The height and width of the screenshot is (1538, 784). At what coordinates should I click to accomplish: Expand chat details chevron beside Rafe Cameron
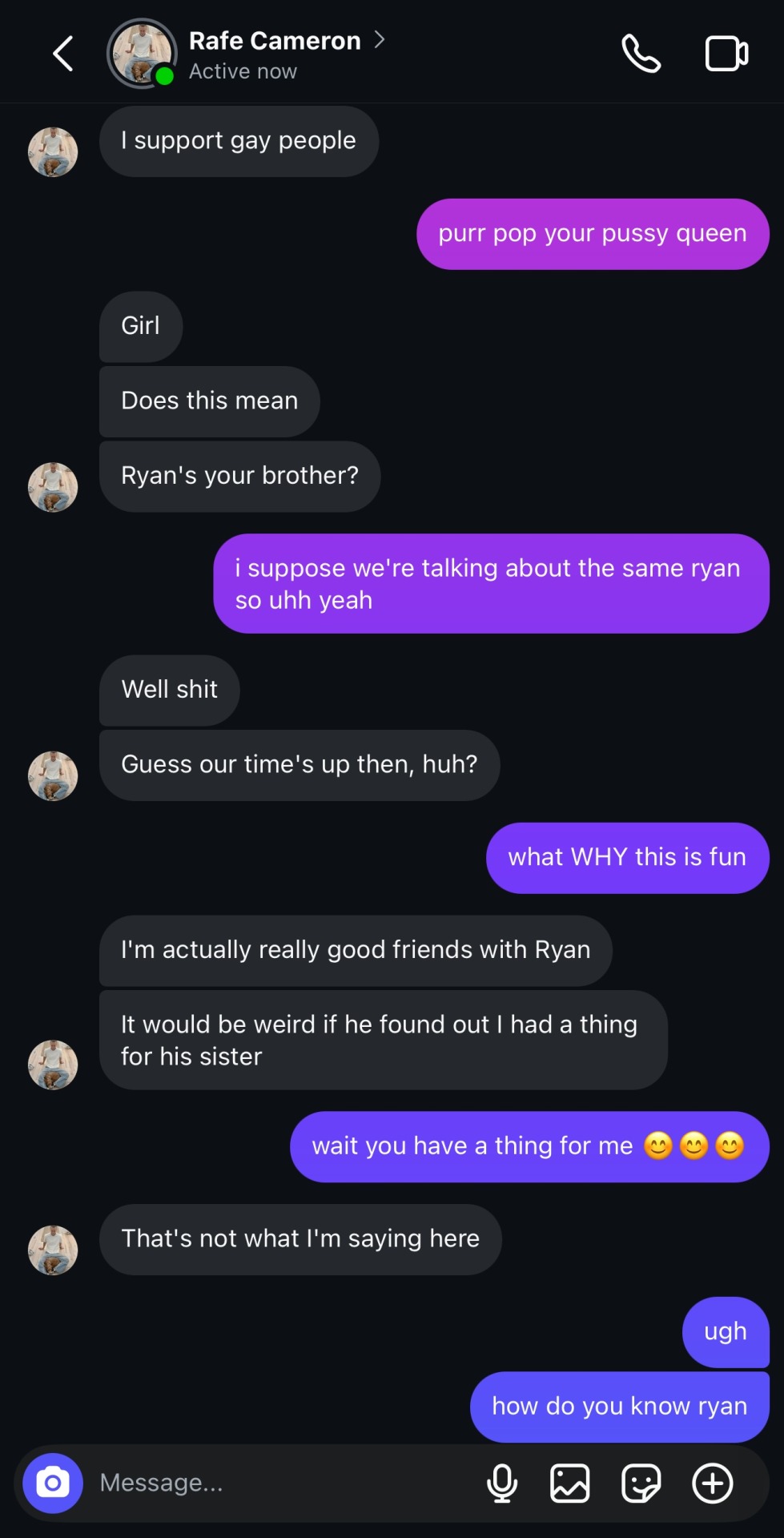click(380, 39)
